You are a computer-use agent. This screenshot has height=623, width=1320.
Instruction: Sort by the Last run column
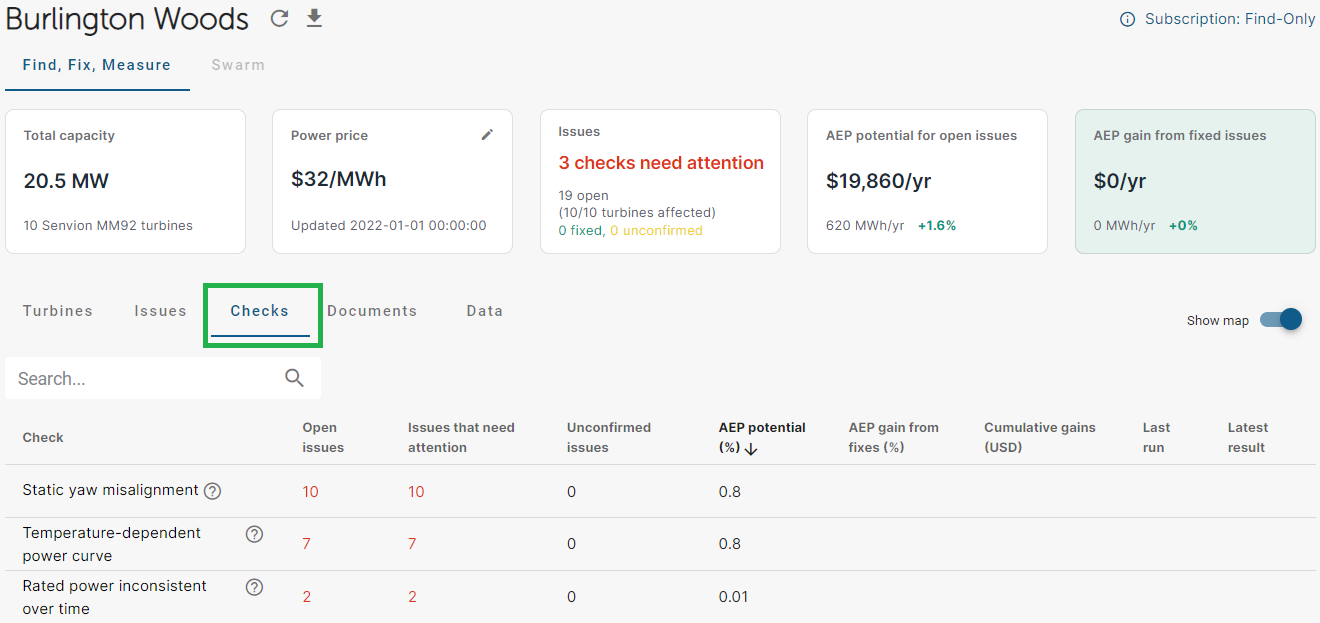(x=1156, y=437)
